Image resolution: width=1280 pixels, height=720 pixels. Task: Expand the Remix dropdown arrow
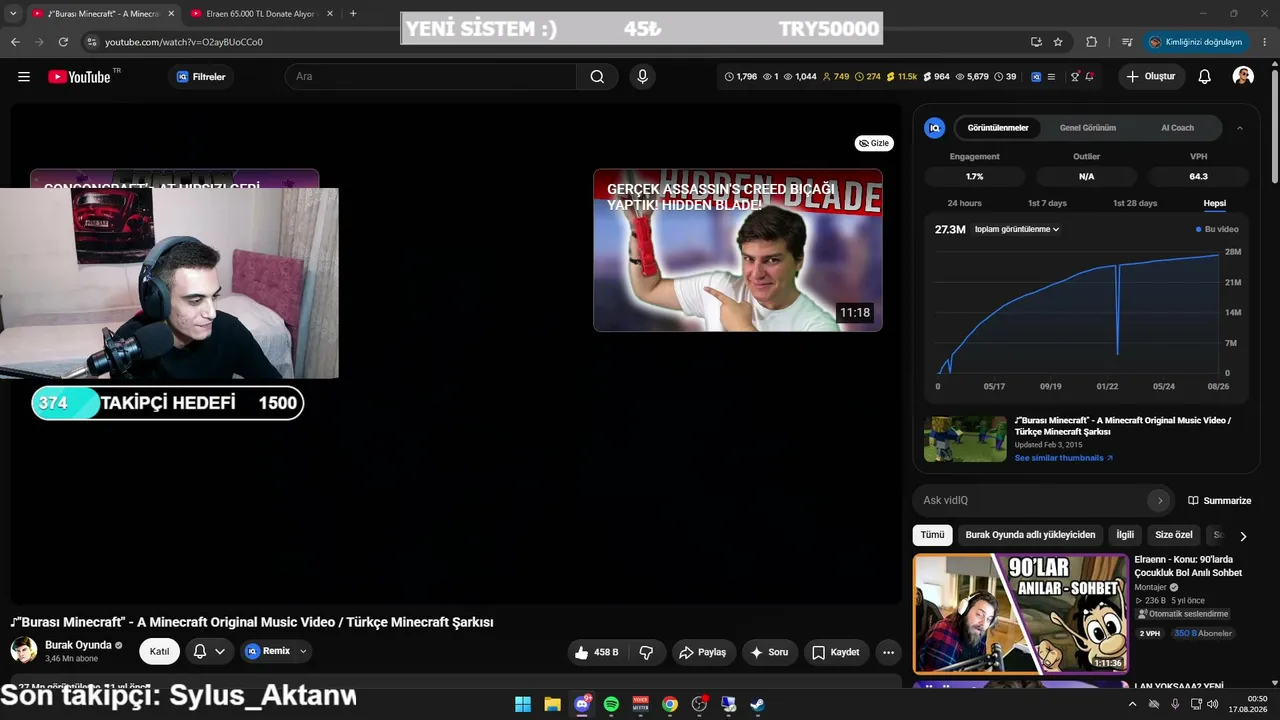click(x=303, y=651)
